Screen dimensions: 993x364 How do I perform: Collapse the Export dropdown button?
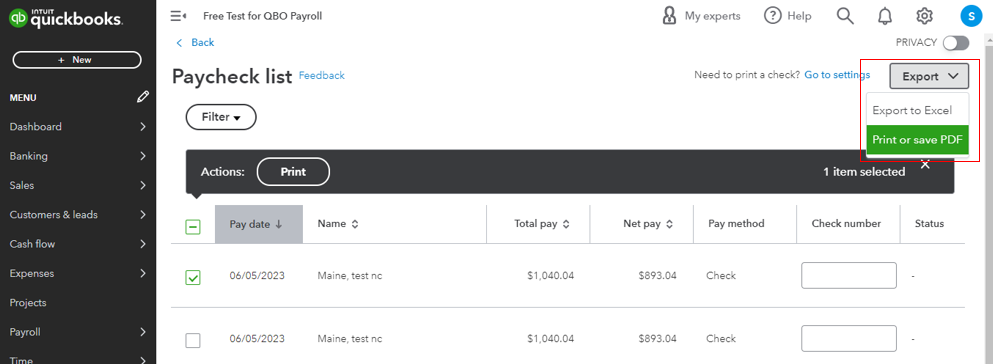pyautogui.click(x=929, y=76)
